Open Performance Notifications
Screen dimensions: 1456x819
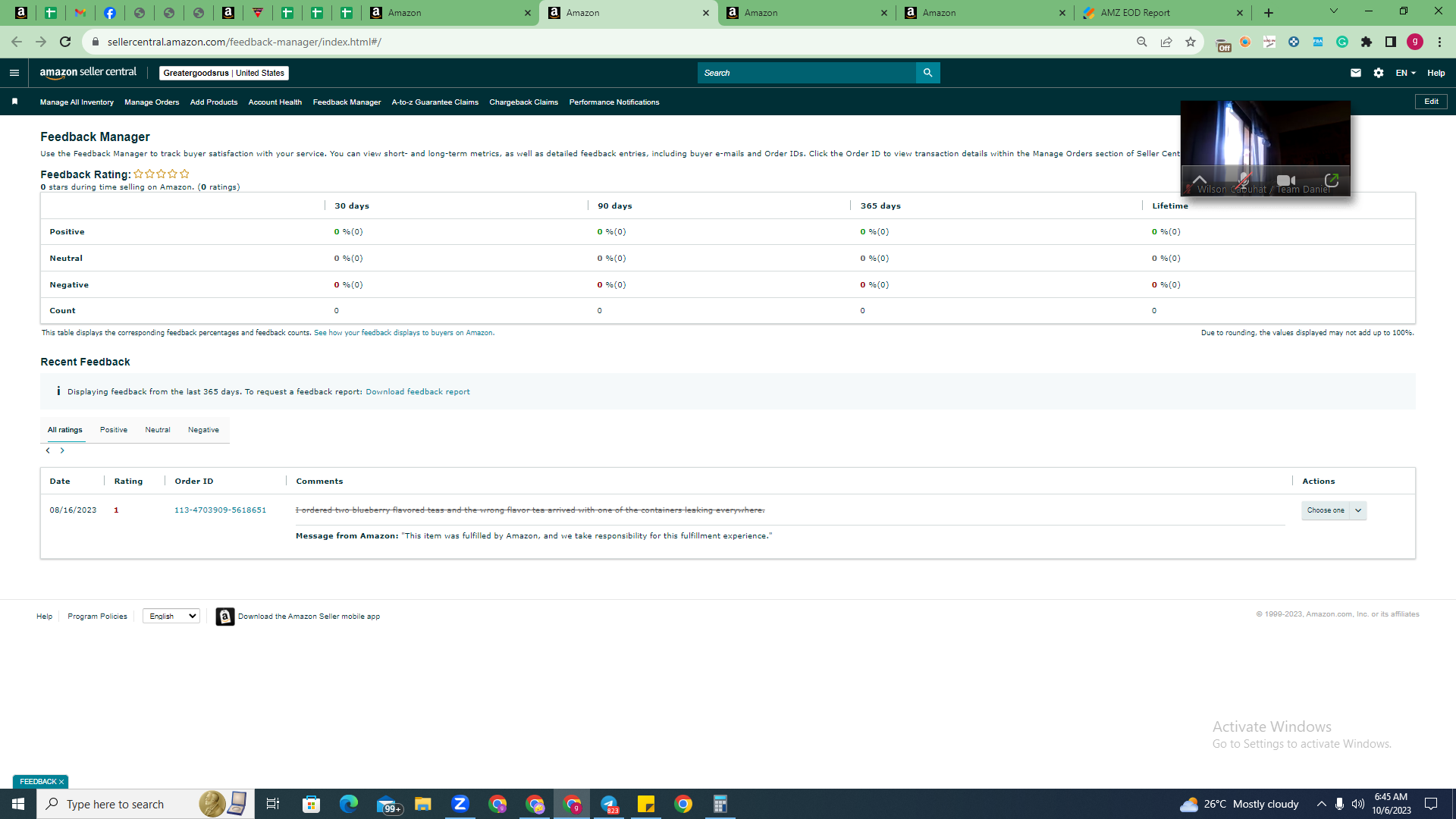click(614, 102)
